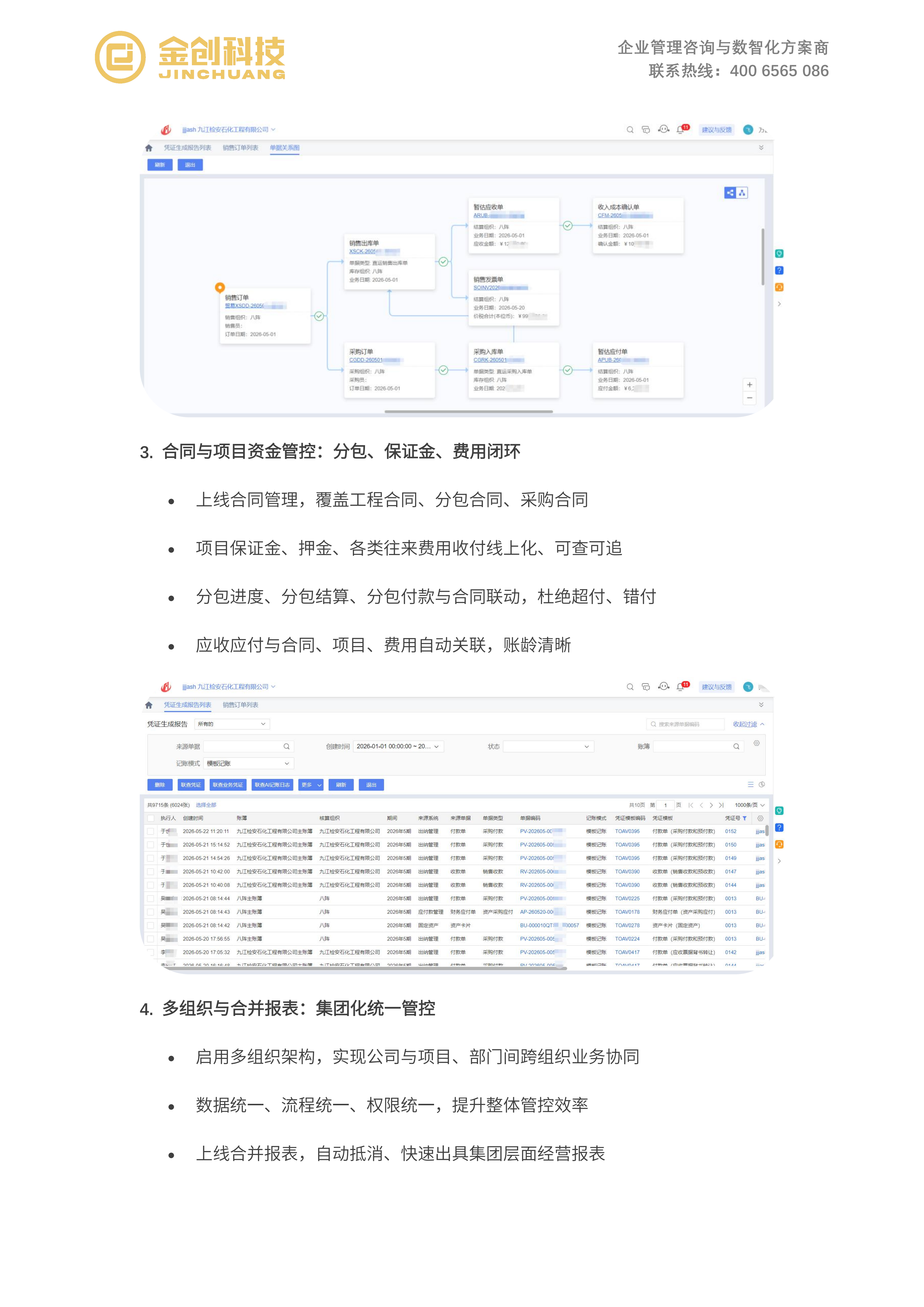924x1307 pixels.
Task: Click the robot assistant icon in the voucher report header
Action: pyautogui.click(x=663, y=686)
